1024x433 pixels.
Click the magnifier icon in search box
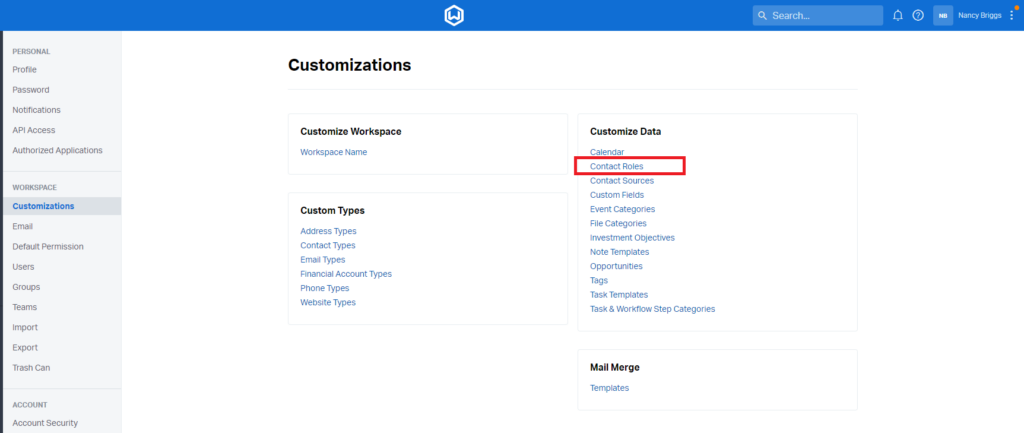point(763,16)
